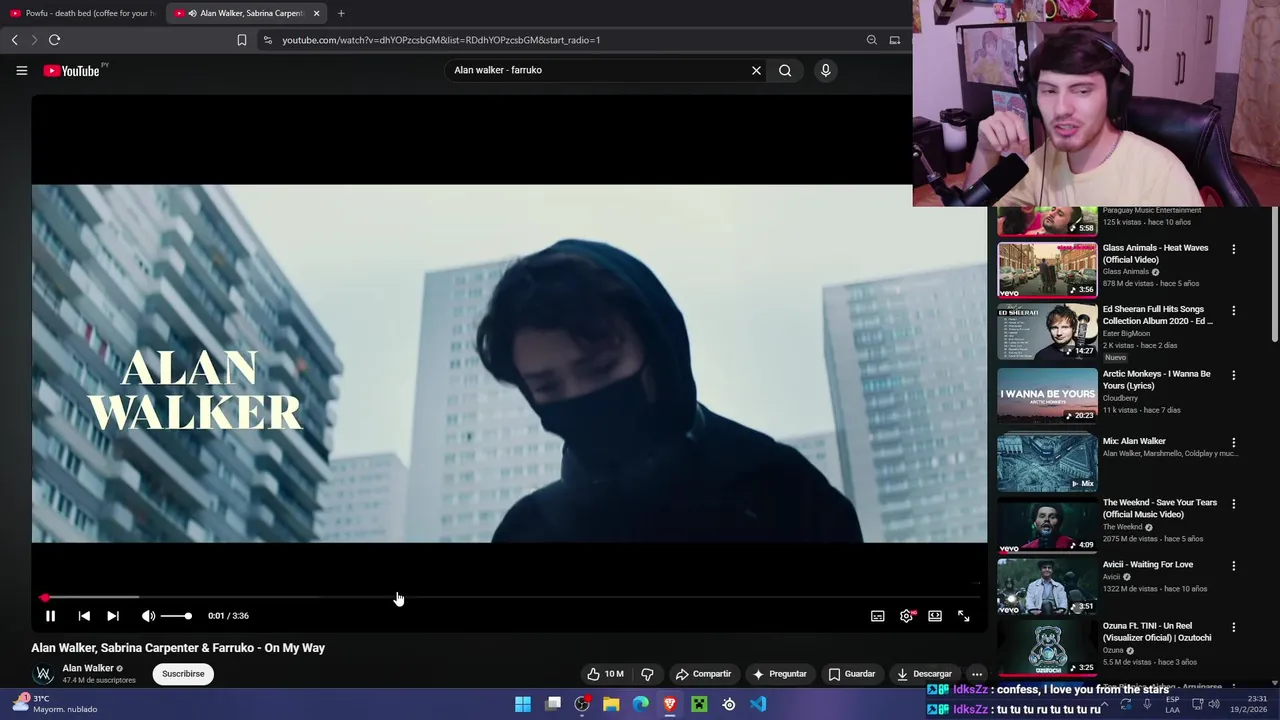Viewport: 1280px width, 720px height.
Task: Open Alan Walker channel avatar
Action: coord(43,674)
